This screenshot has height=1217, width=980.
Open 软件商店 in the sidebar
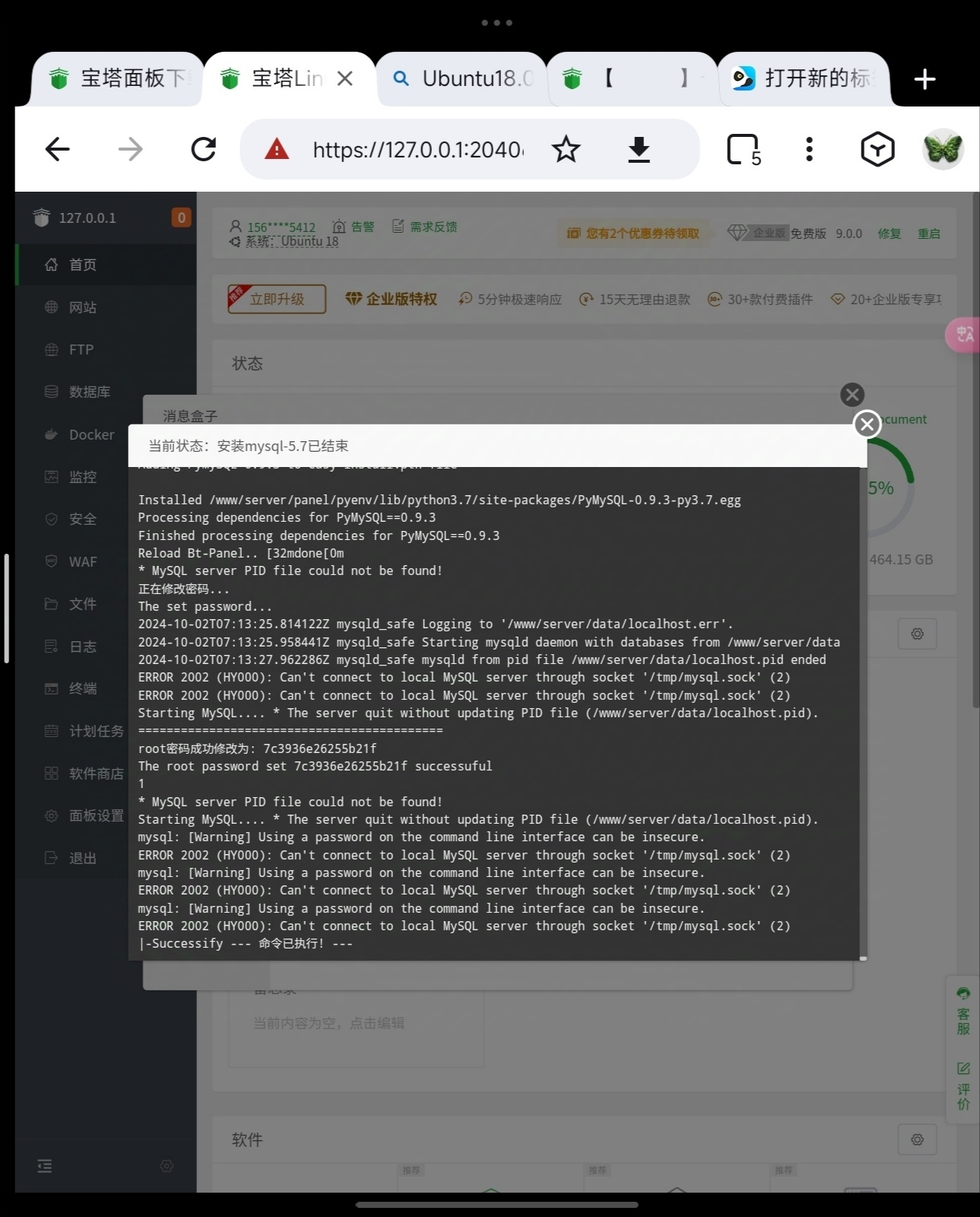[x=96, y=774]
